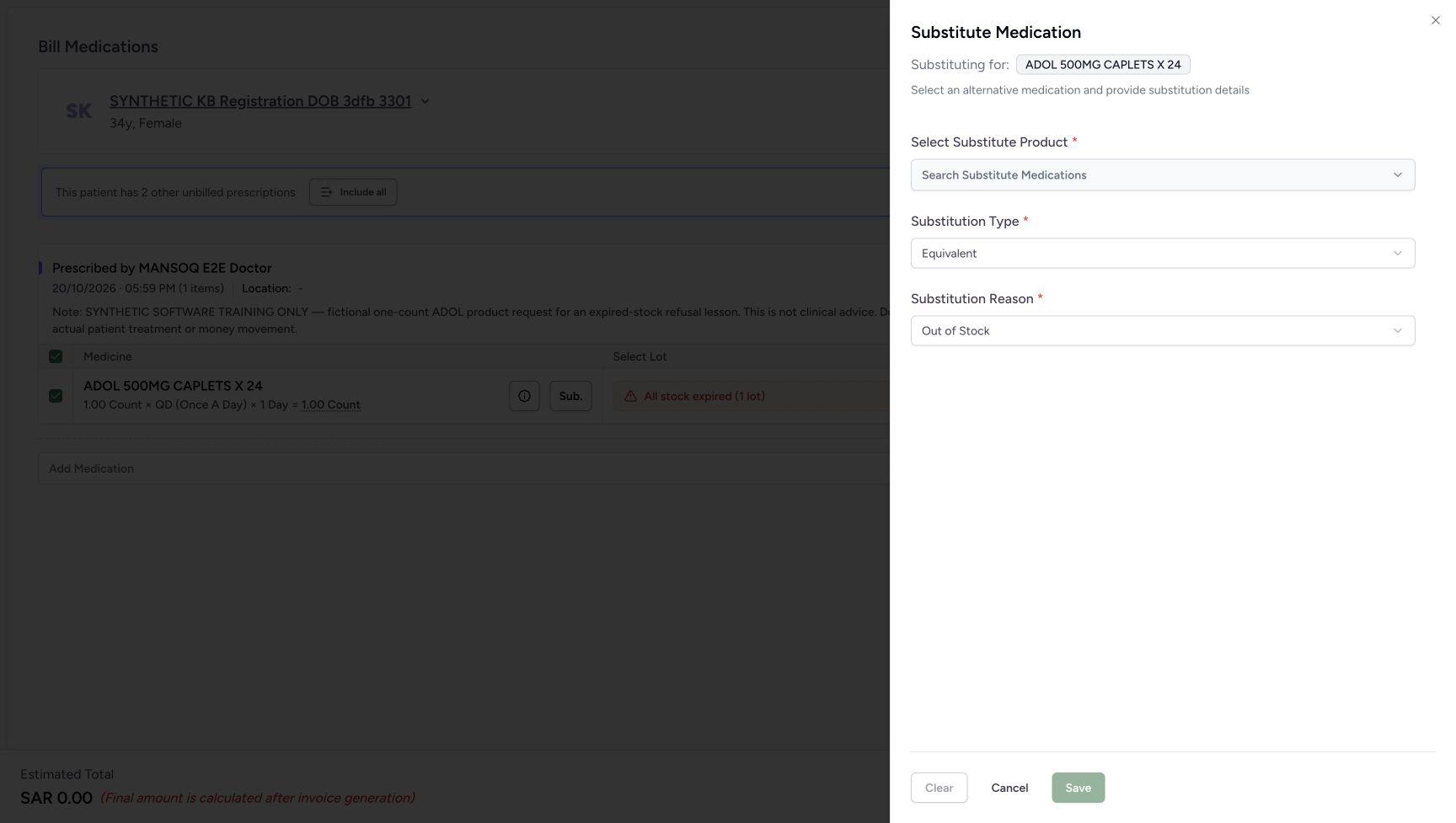Click the ADOL 500MG CAPLETS X 24 badge
Screen dimensions: 1456x823
point(1103,65)
